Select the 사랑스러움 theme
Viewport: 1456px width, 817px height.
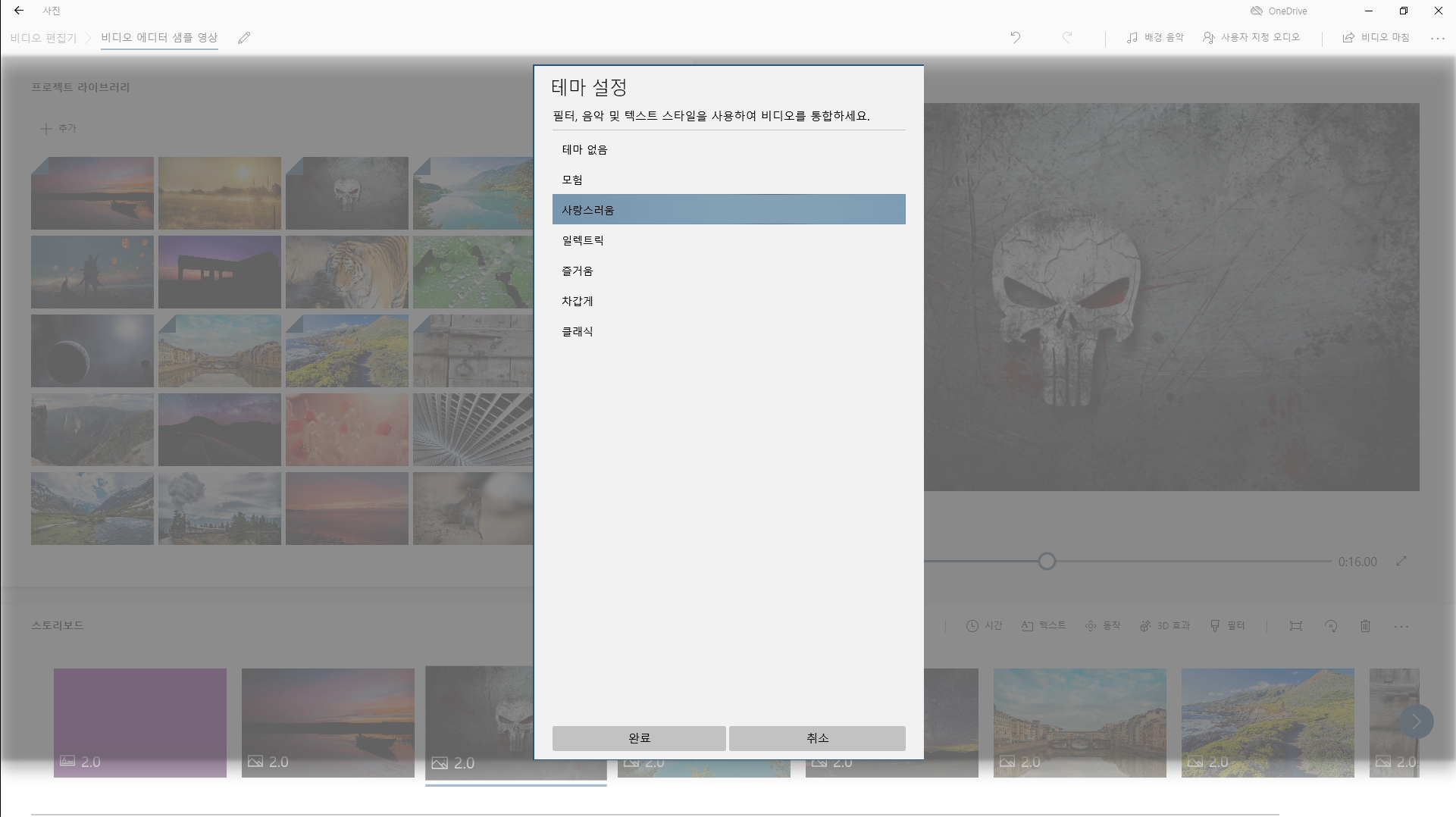coord(729,209)
